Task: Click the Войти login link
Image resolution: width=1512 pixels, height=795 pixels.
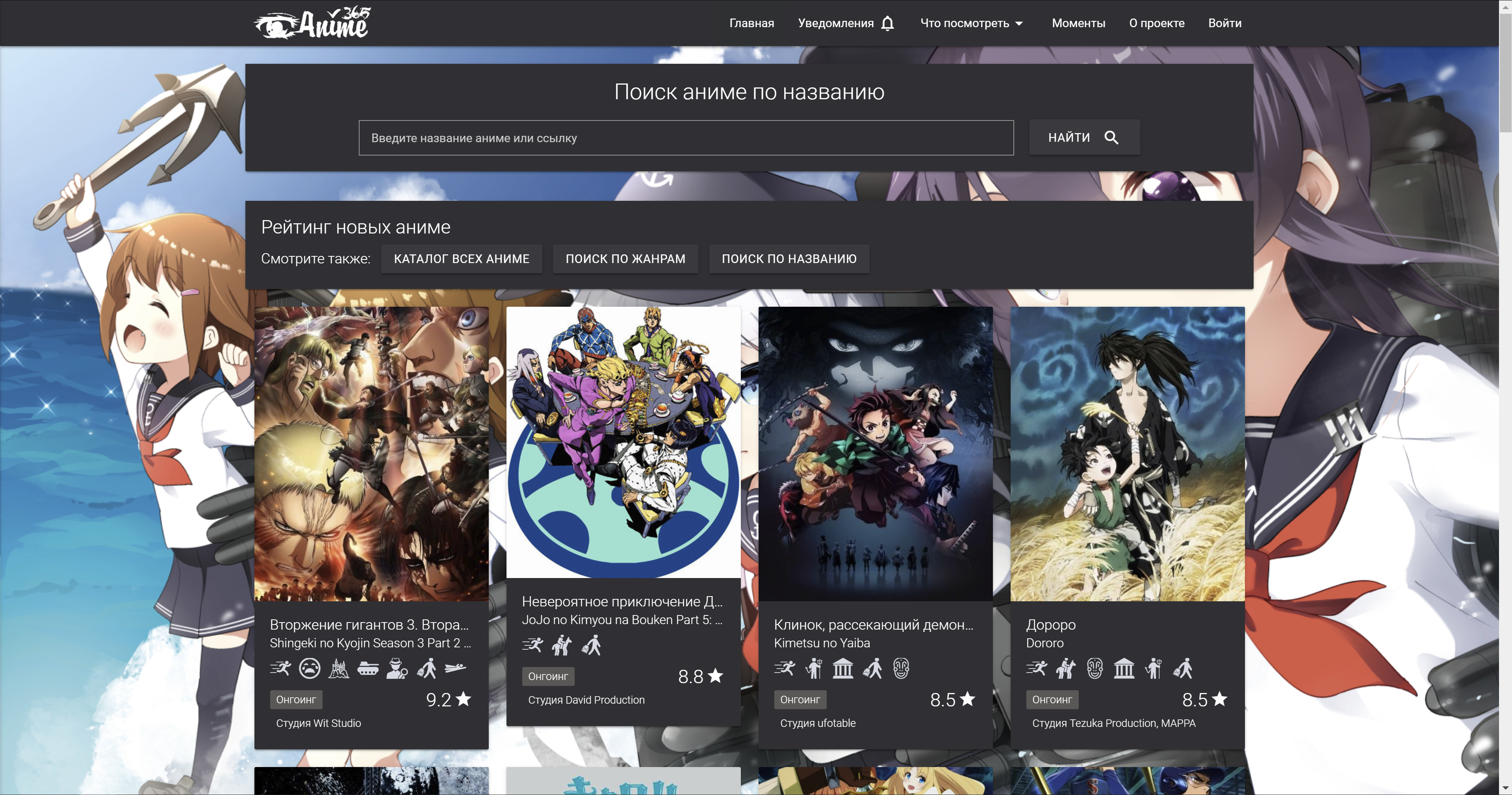Action: (x=1224, y=24)
